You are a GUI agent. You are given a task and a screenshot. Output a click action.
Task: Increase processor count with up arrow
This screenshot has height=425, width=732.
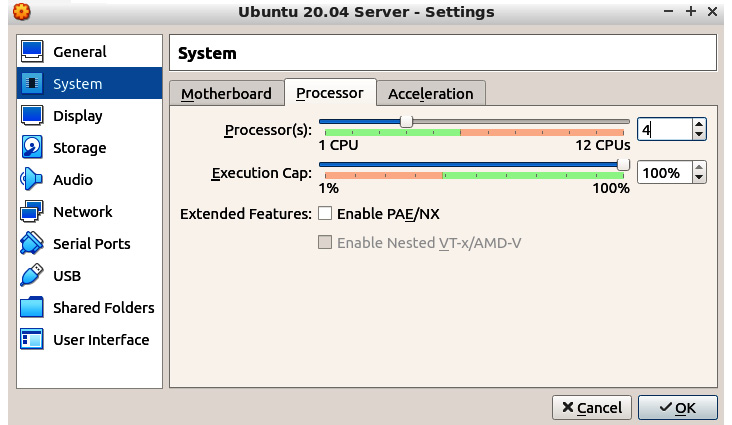[x=698, y=124]
